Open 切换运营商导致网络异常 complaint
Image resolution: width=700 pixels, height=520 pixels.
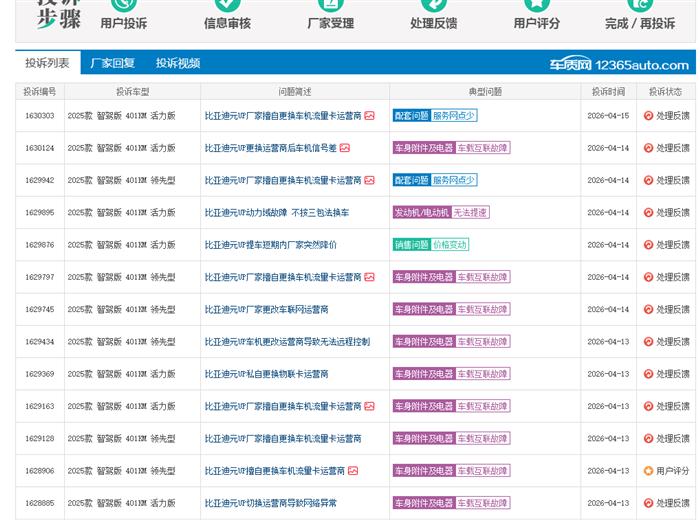(x=271, y=503)
